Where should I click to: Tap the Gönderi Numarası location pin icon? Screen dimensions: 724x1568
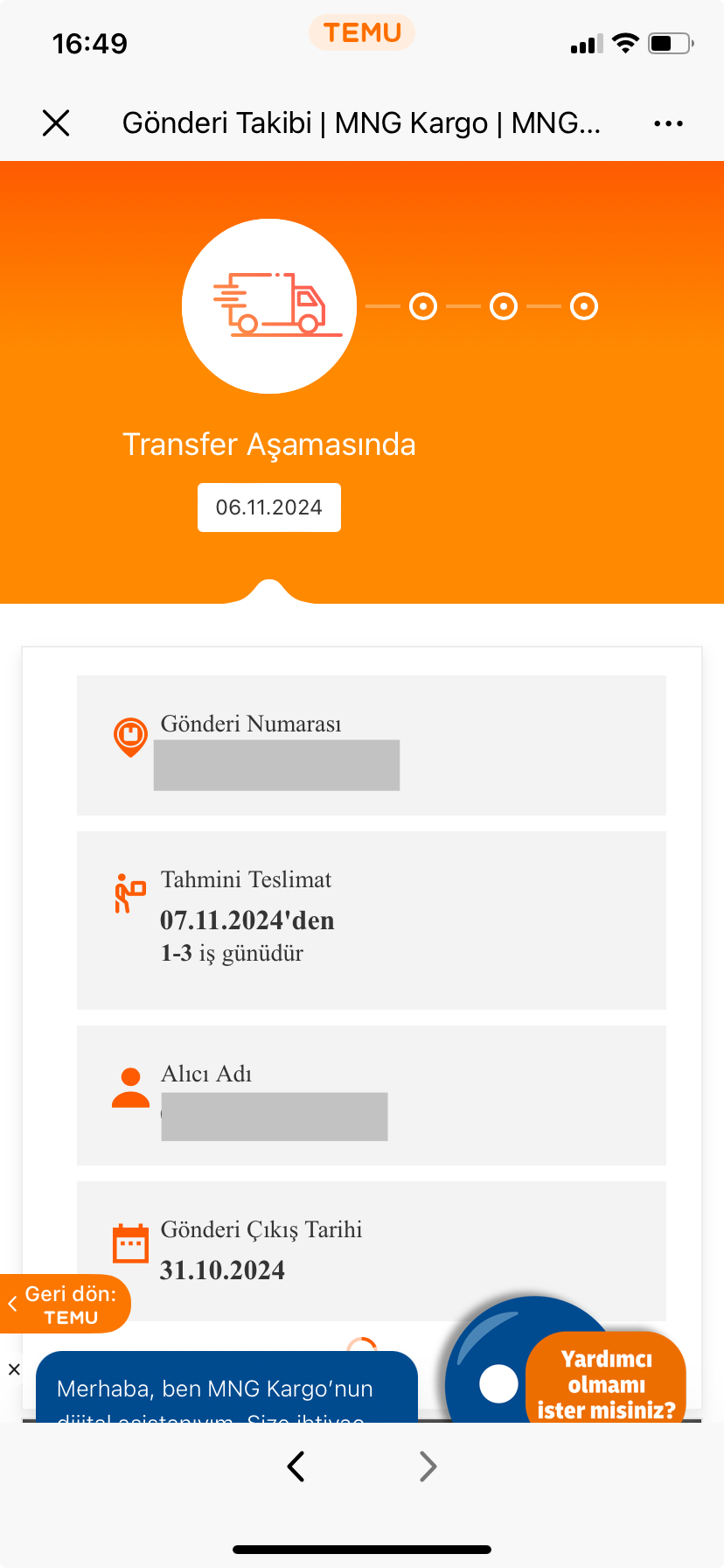(130, 737)
